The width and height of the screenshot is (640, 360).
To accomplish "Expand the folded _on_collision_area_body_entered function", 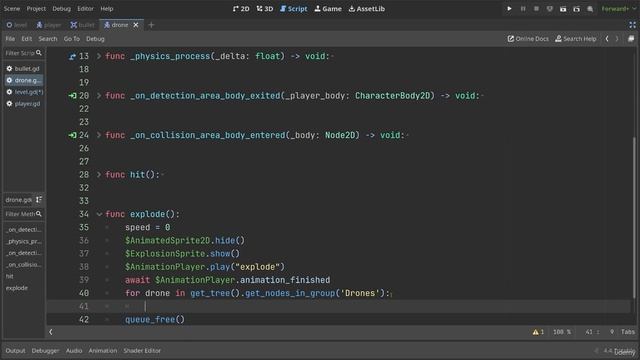I will coord(99,135).
